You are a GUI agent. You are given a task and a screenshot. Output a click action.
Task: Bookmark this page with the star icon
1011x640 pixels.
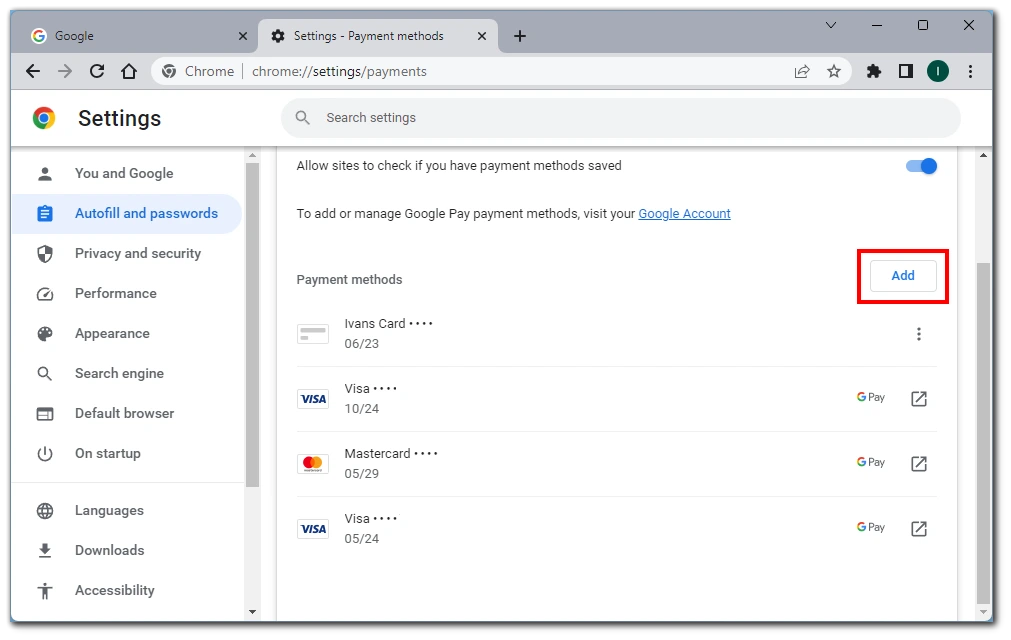pyautogui.click(x=834, y=72)
